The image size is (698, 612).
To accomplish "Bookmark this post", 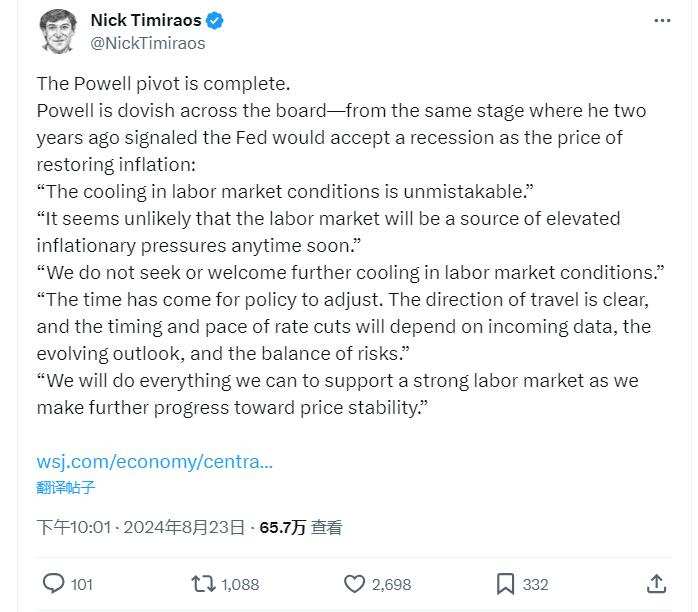I will pos(506,583).
